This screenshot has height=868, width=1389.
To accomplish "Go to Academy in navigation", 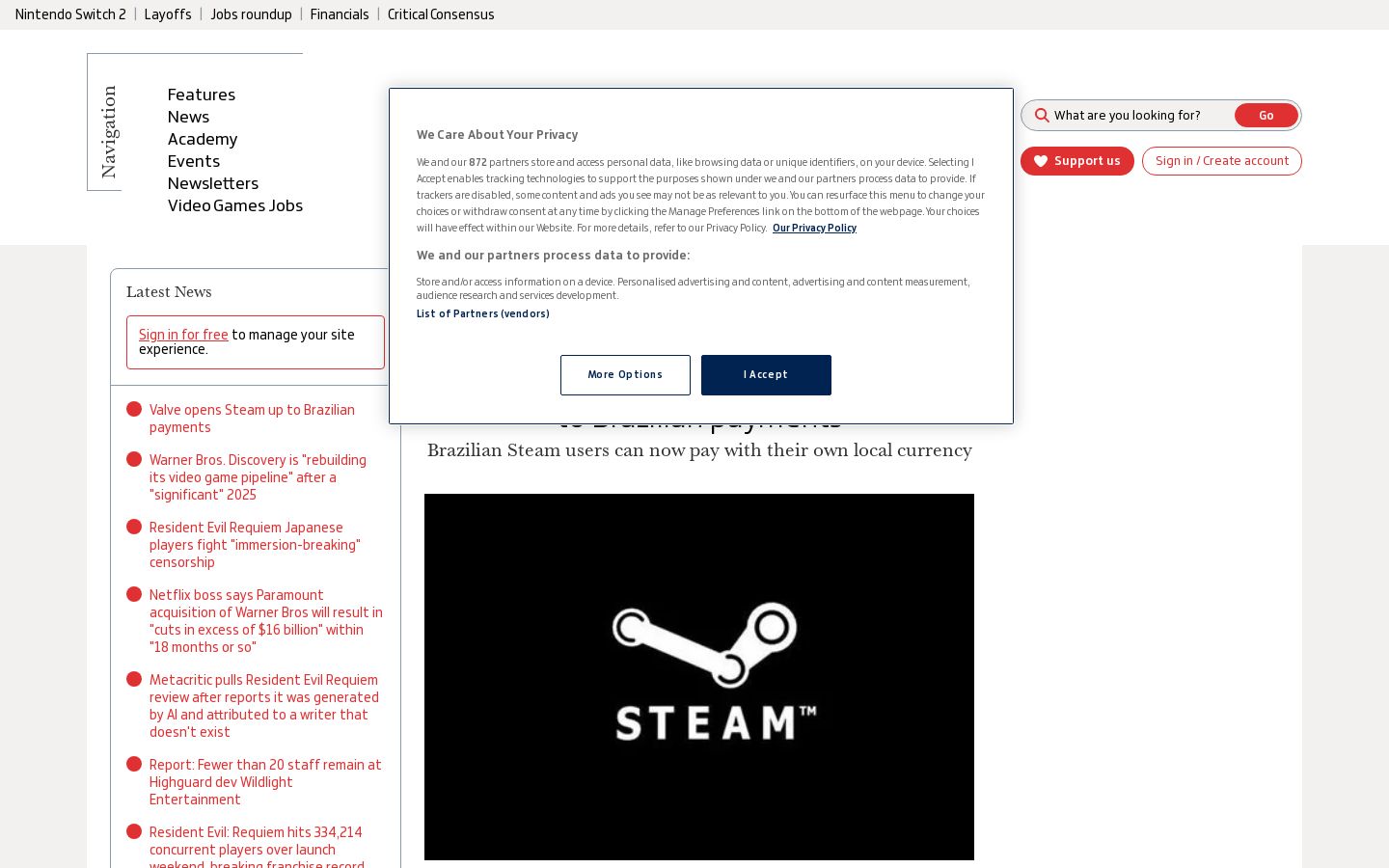I will pyautogui.click(x=203, y=139).
